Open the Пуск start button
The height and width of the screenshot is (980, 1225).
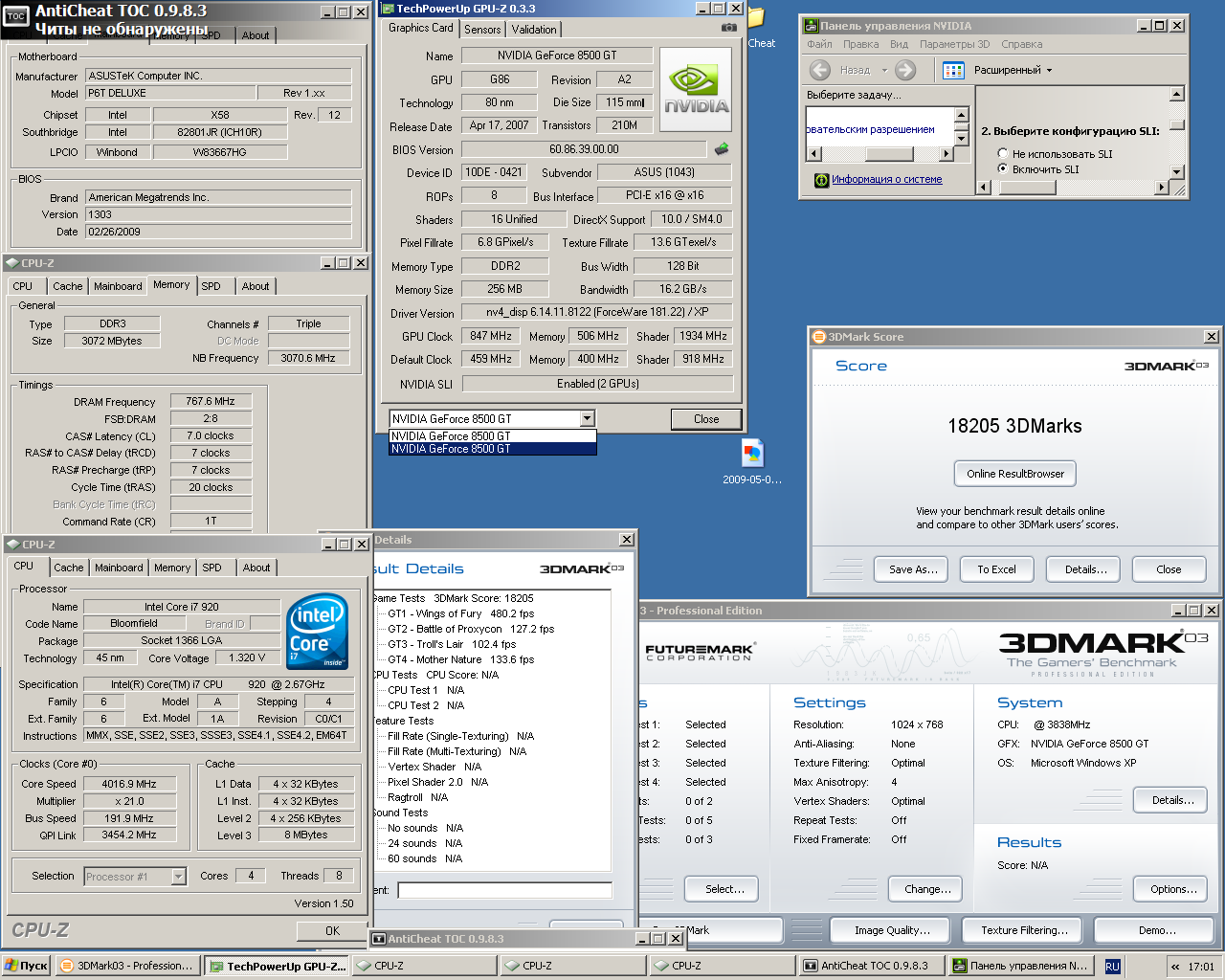[x=26, y=966]
